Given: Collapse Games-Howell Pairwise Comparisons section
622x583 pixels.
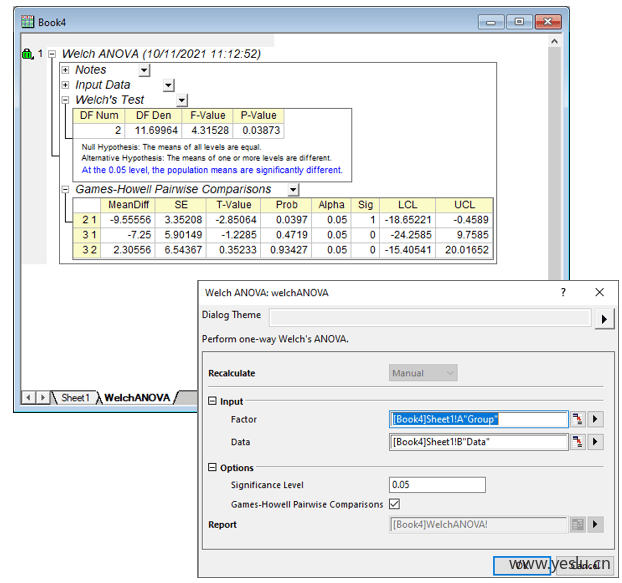Looking at the screenshot, I should click(65, 190).
